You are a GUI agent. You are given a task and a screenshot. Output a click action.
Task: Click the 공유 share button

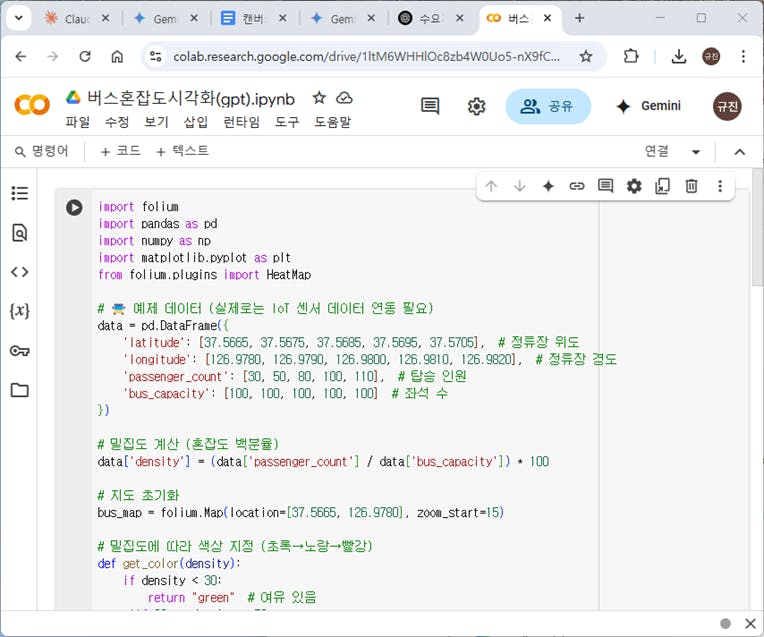[548, 106]
